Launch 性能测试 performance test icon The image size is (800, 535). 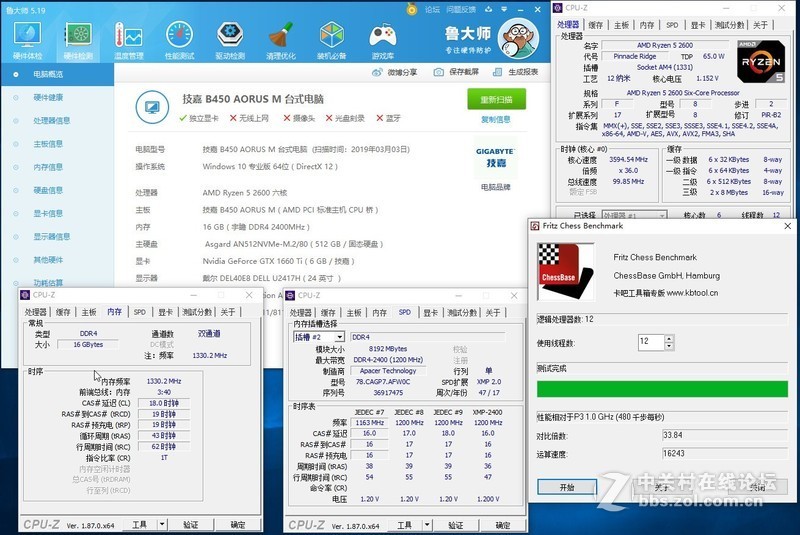click(x=180, y=41)
